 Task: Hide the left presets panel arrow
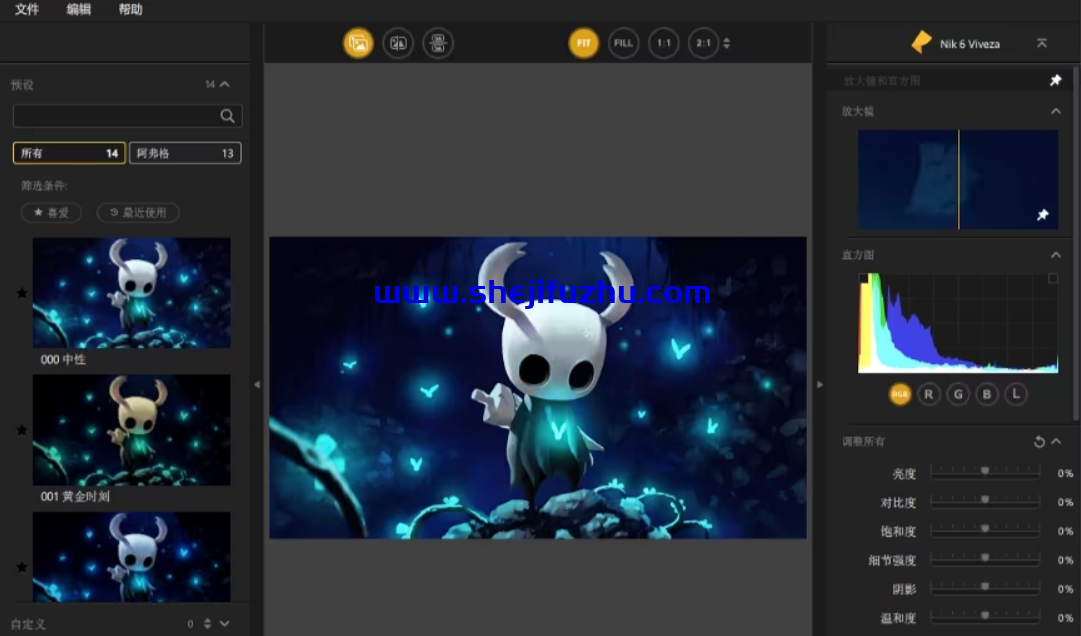click(x=257, y=384)
